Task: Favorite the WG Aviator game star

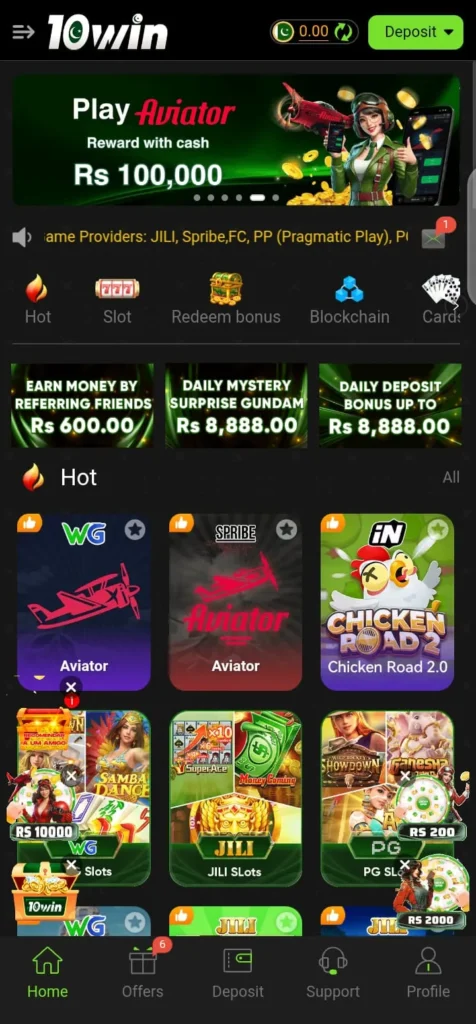Action: coord(135,530)
